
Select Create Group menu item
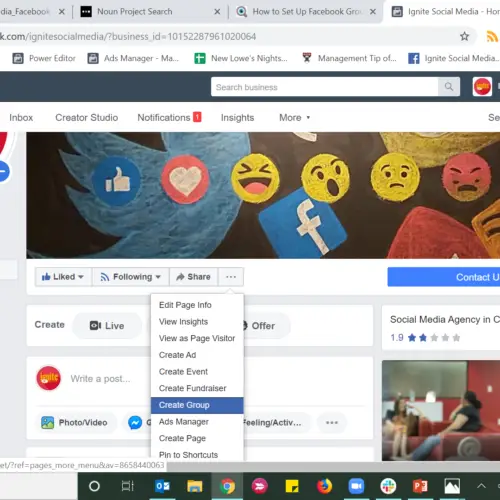pyautogui.click(x=197, y=405)
